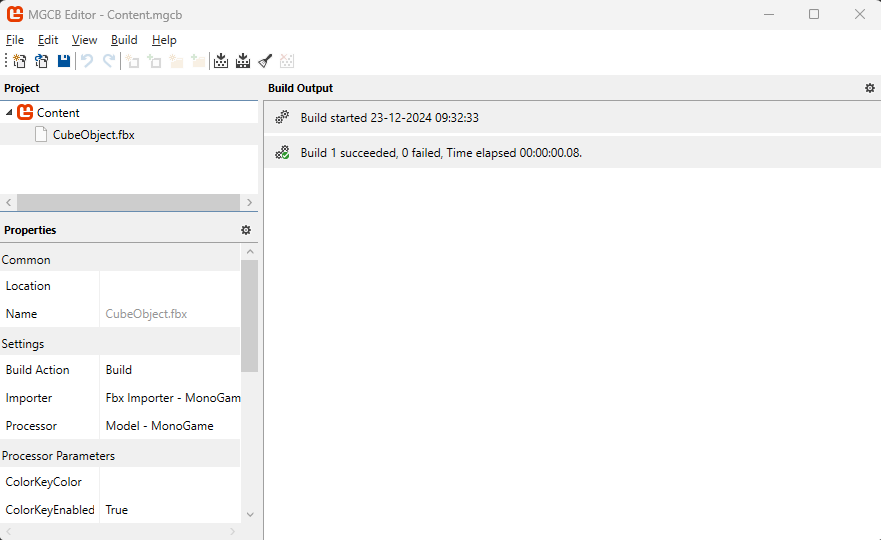Click the Name field showing CubeObject.fbx
Image resolution: width=881 pixels, height=540 pixels.
pos(170,314)
